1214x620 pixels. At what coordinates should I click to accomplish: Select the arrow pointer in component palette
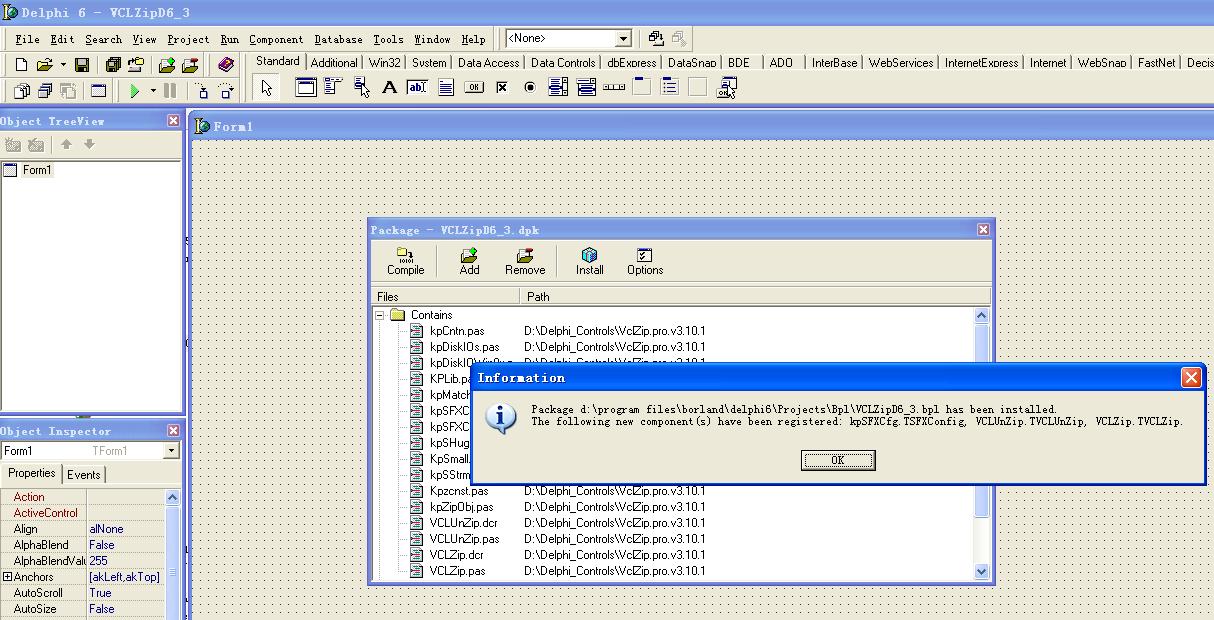point(266,88)
